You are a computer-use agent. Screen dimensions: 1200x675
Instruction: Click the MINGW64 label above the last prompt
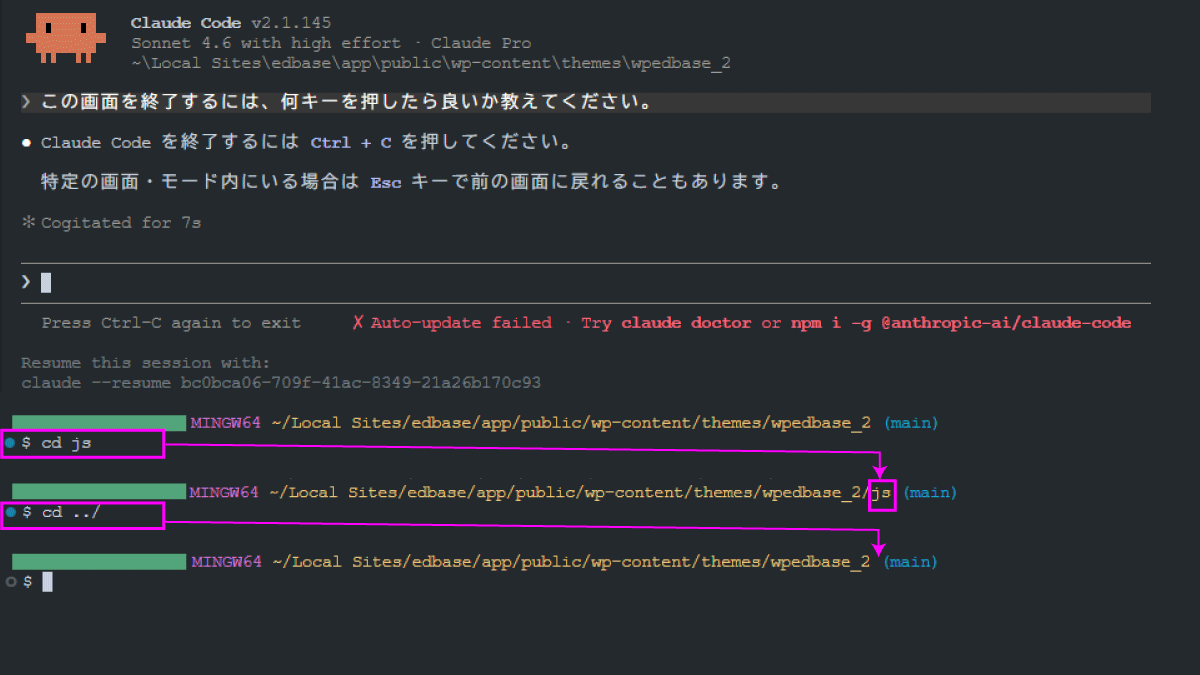point(225,562)
